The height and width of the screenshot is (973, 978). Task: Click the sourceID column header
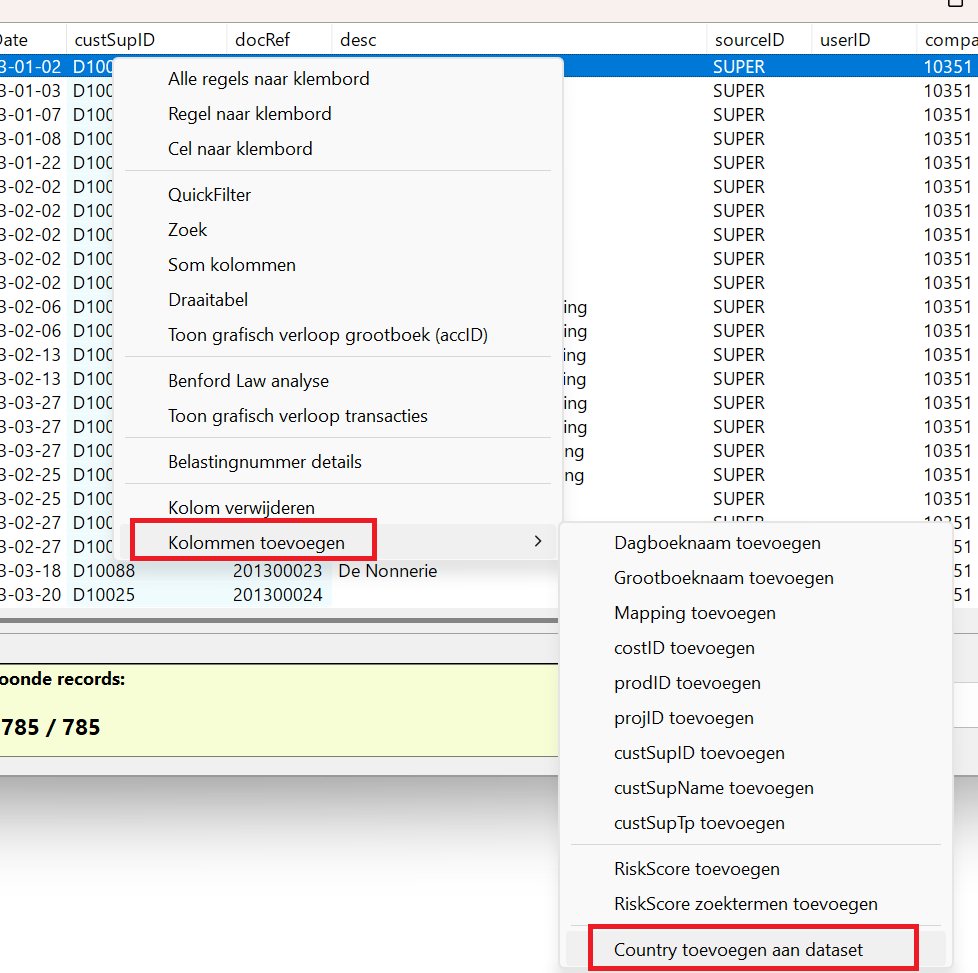749,40
